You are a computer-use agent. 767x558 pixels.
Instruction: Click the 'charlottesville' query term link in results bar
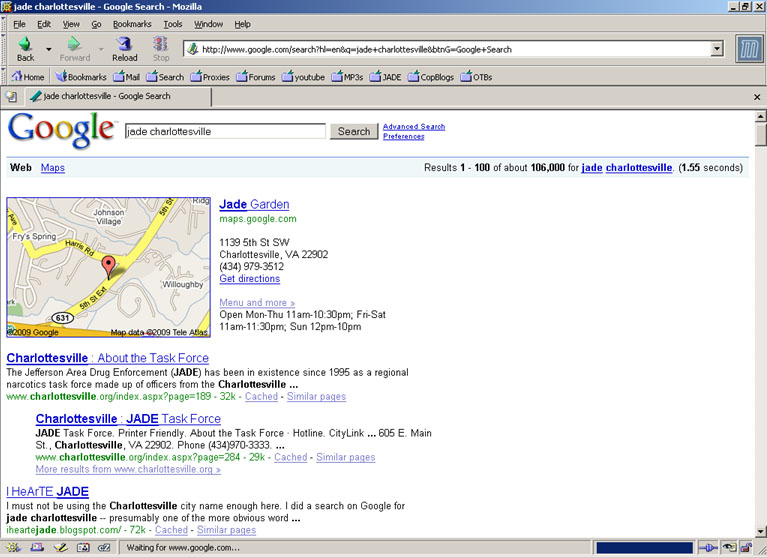pos(639,168)
